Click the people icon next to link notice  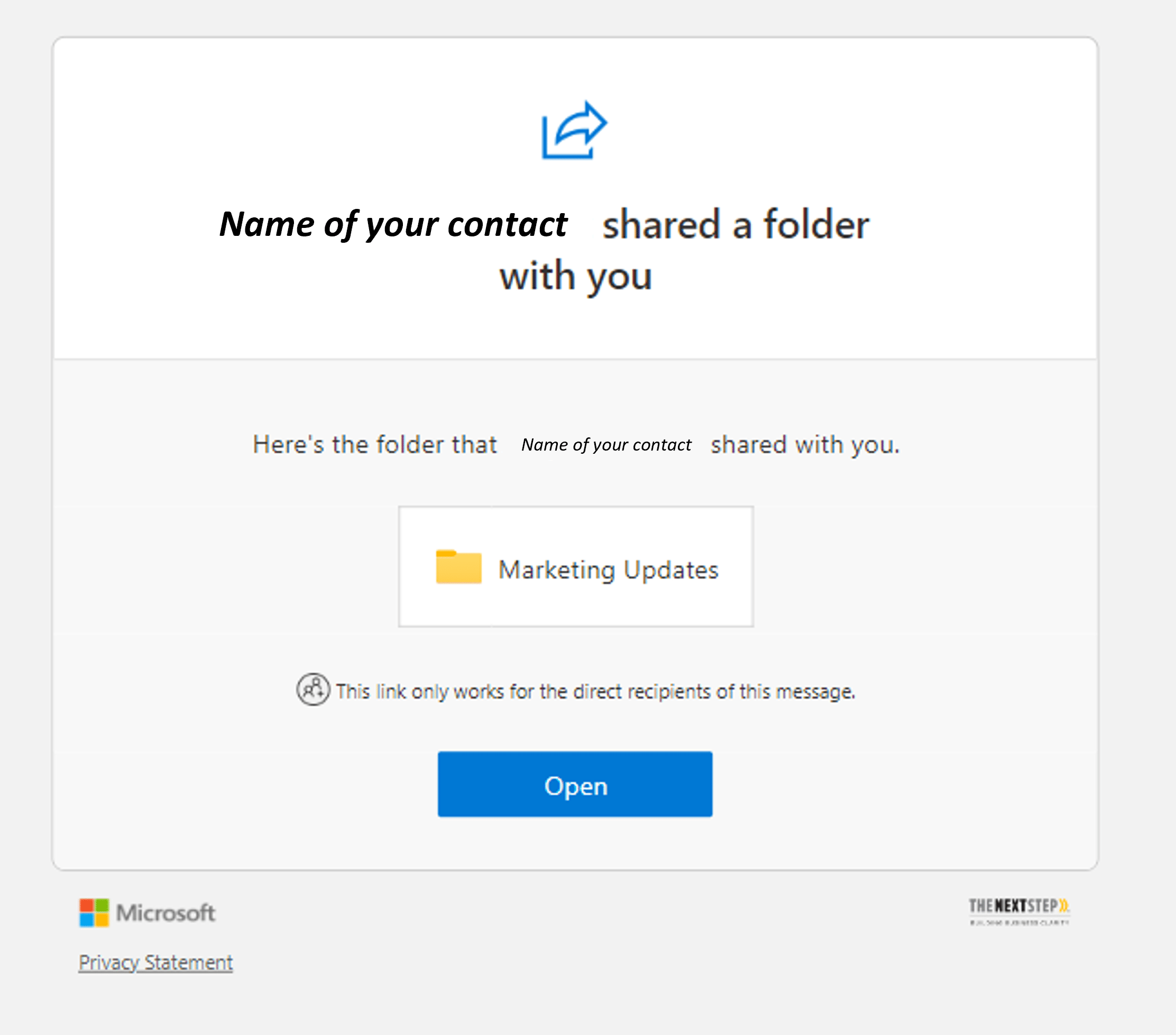click(313, 690)
